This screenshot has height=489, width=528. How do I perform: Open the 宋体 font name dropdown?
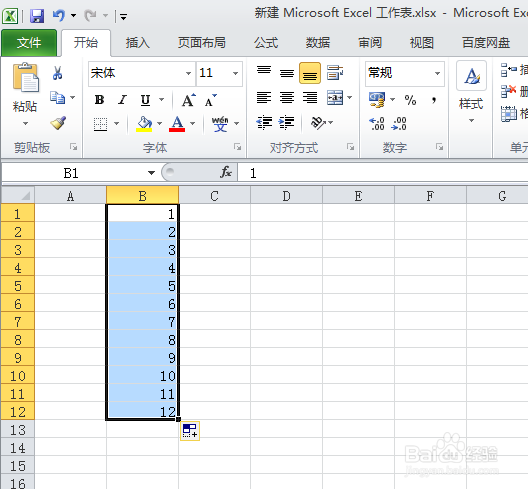coord(189,73)
